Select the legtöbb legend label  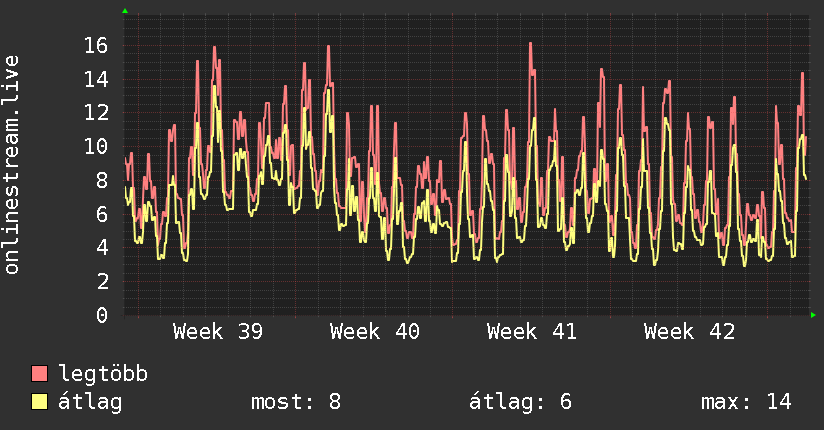tap(103, 373)
